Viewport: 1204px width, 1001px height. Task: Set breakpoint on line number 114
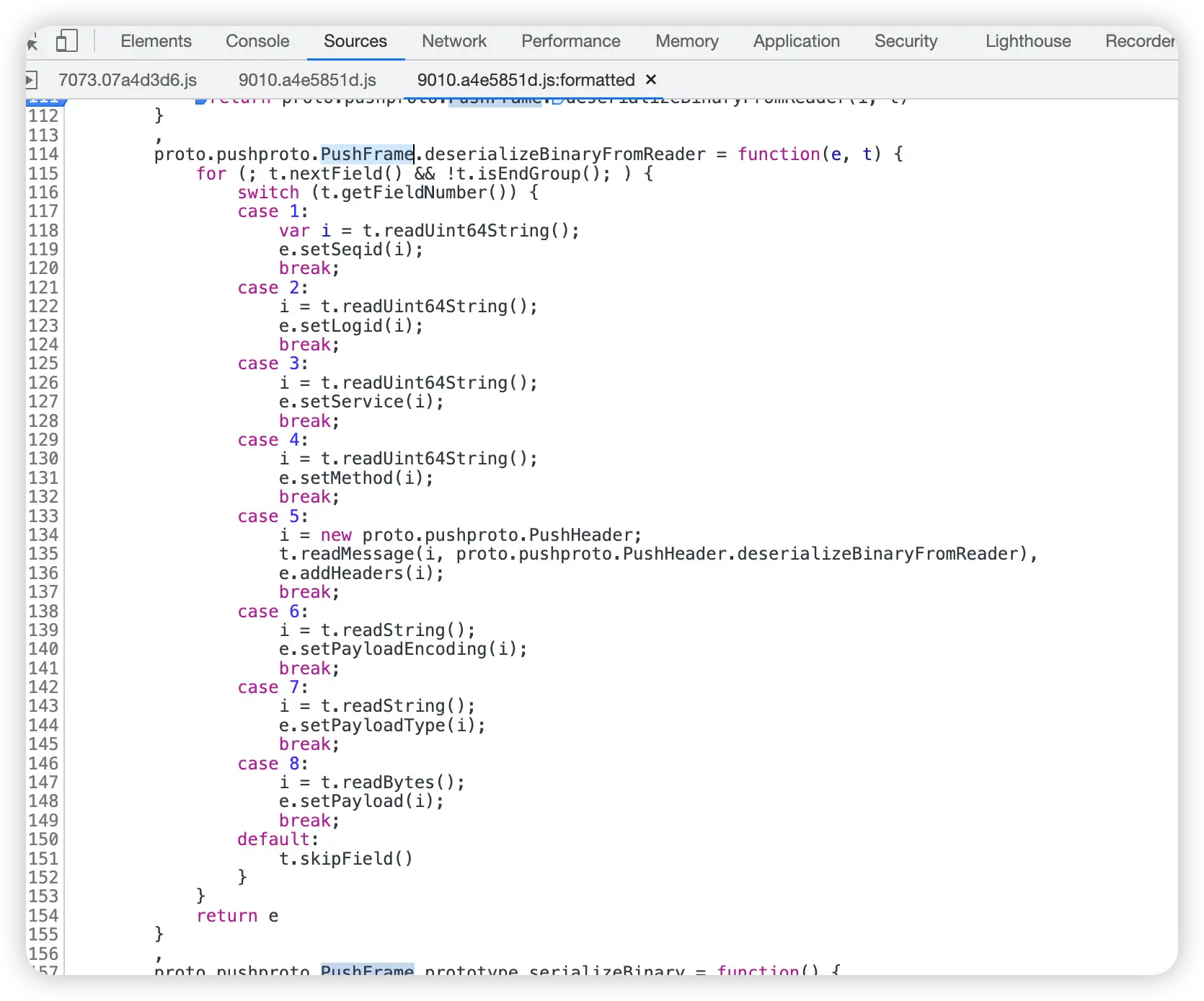pyautogui.click(x=43, y=154)
